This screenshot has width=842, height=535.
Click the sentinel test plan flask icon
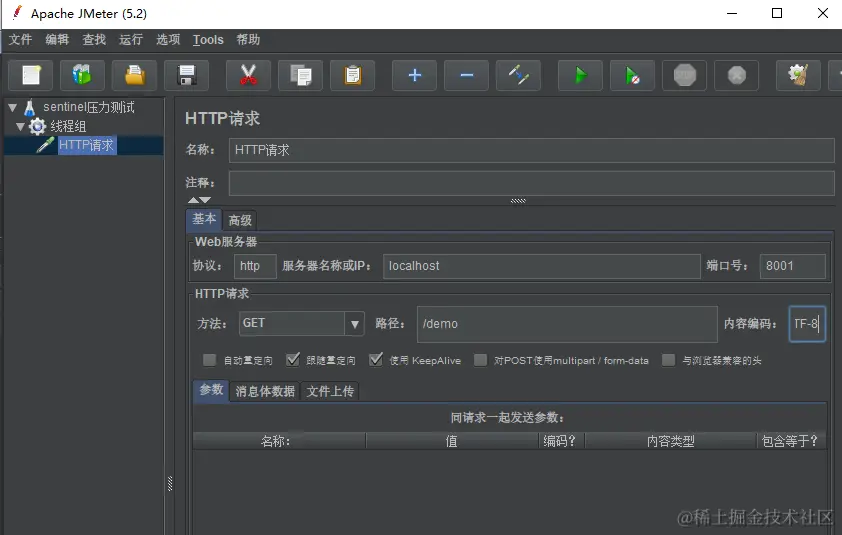coord(30,108)
